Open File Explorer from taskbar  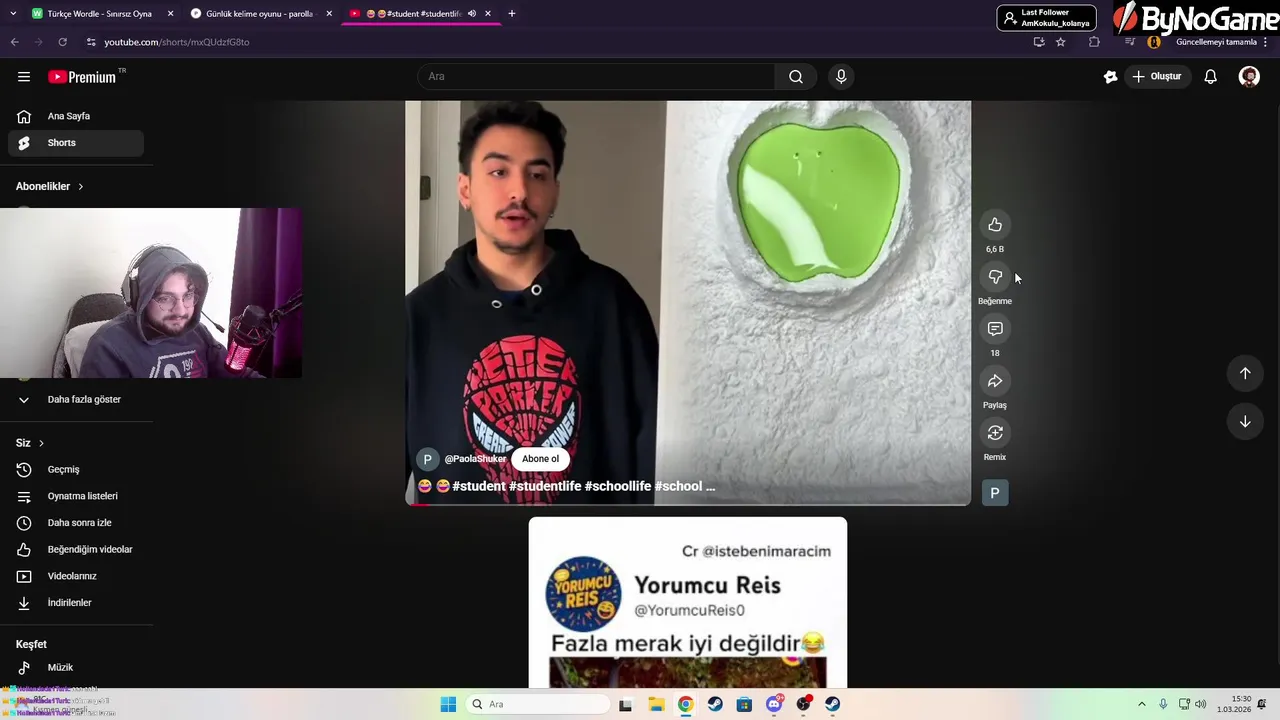point(656,704)
